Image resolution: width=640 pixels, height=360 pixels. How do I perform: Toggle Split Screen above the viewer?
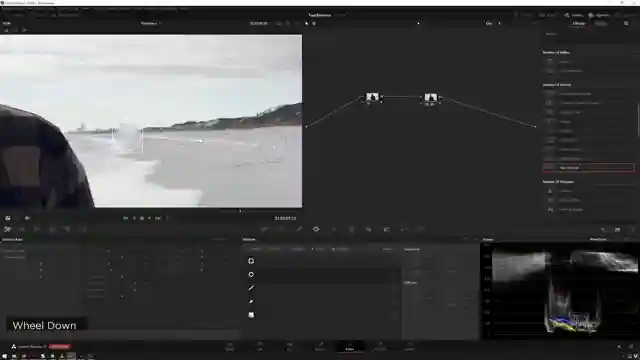coord(16,30)
